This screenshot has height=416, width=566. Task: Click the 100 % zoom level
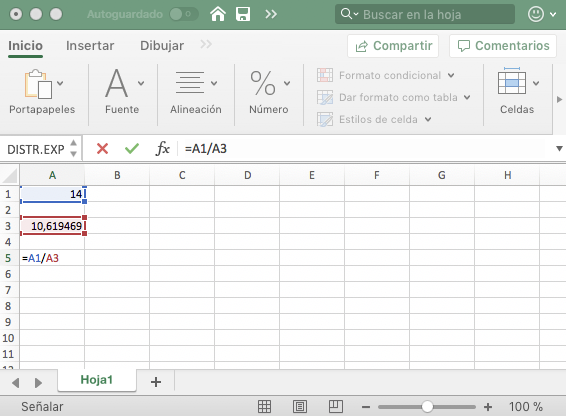(x=526, y=407)
